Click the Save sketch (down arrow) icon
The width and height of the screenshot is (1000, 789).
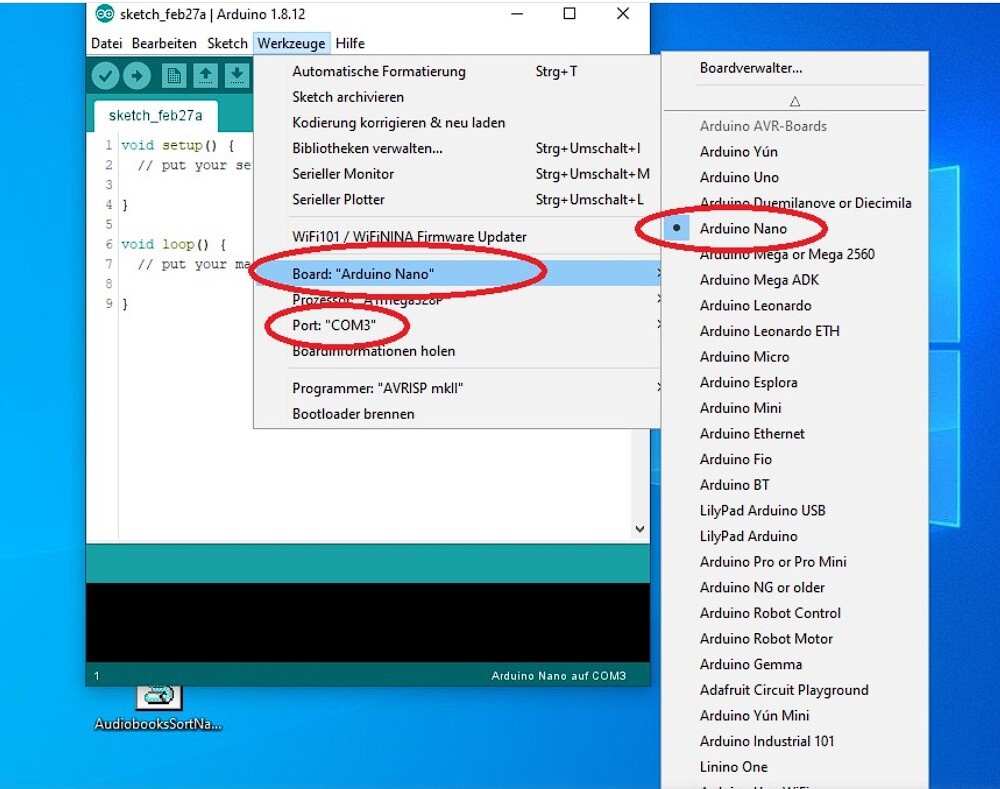tap(236, 76)
